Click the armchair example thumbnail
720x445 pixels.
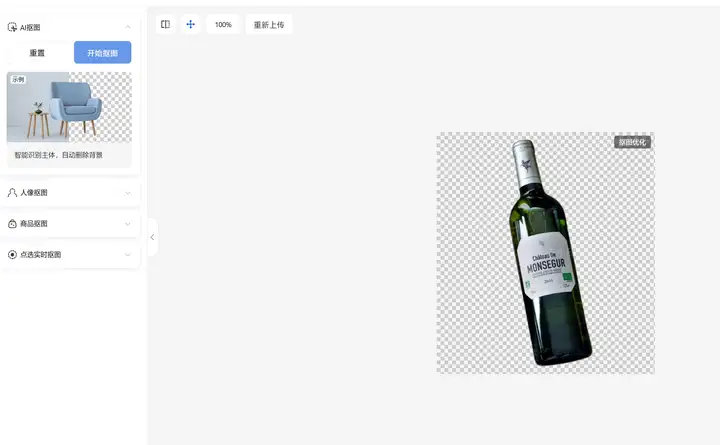(69, 107)
